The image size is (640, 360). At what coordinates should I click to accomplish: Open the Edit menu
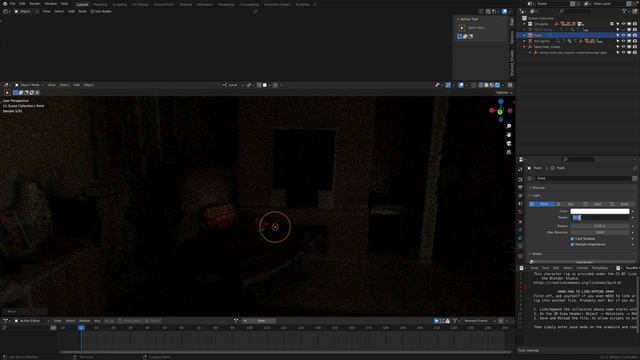(x=22, y=4)
